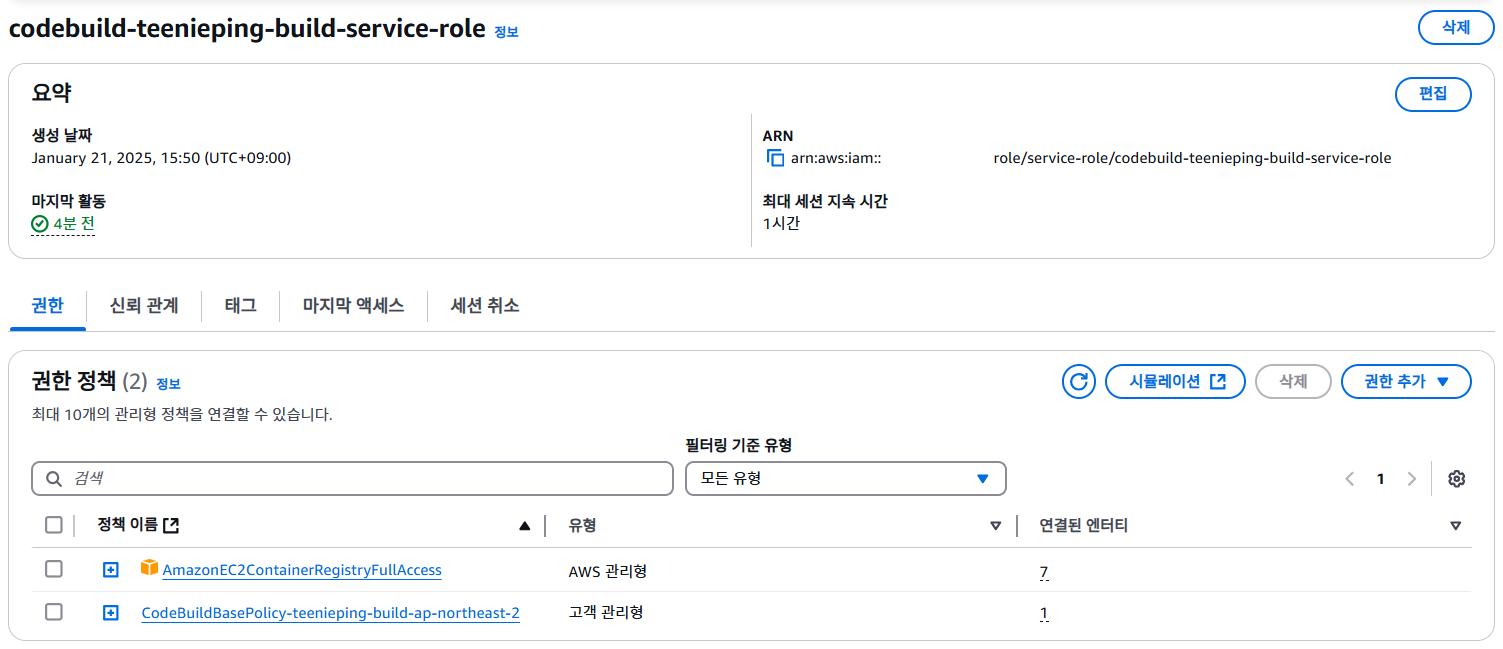Switch to the 신뢰 관계 tab
The width and height of the screenshot is (1503, 649).
coord(144,306)
